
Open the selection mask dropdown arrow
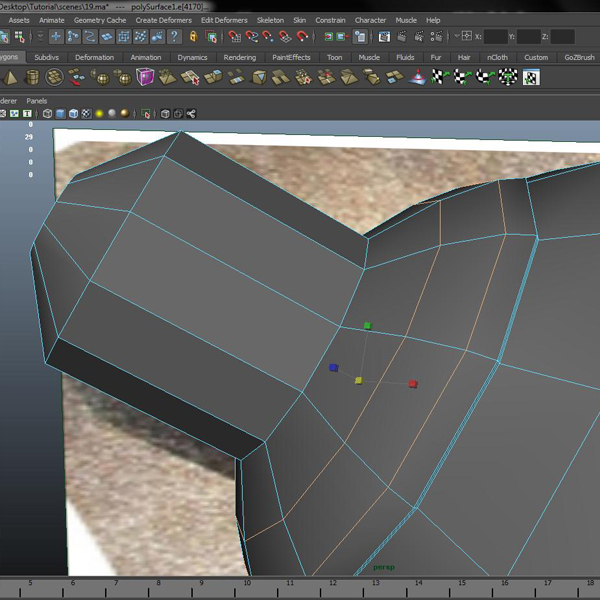pyautogui.click(x=40, y=36)
